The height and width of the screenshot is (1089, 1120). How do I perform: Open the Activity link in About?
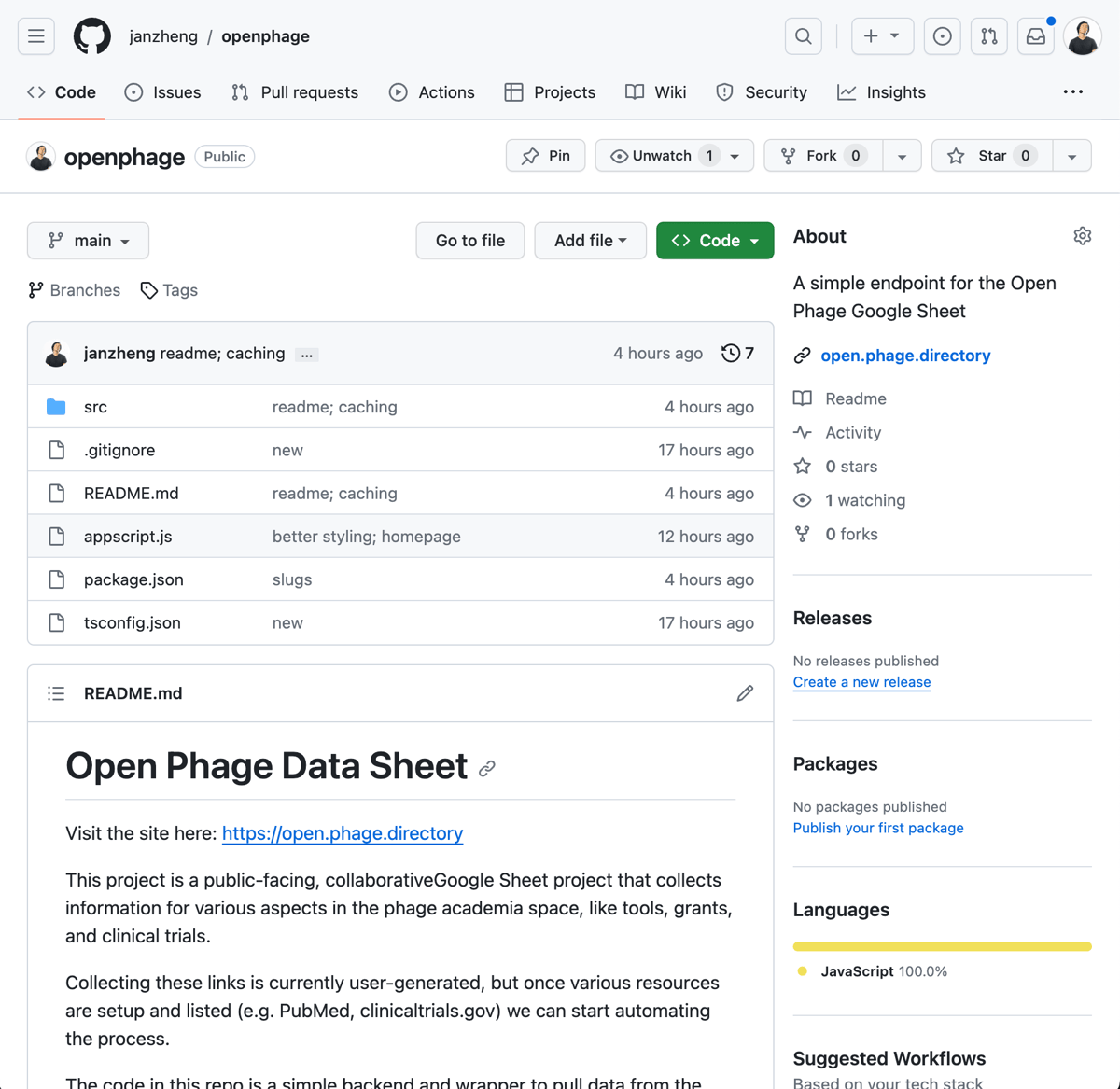(837, 432)
